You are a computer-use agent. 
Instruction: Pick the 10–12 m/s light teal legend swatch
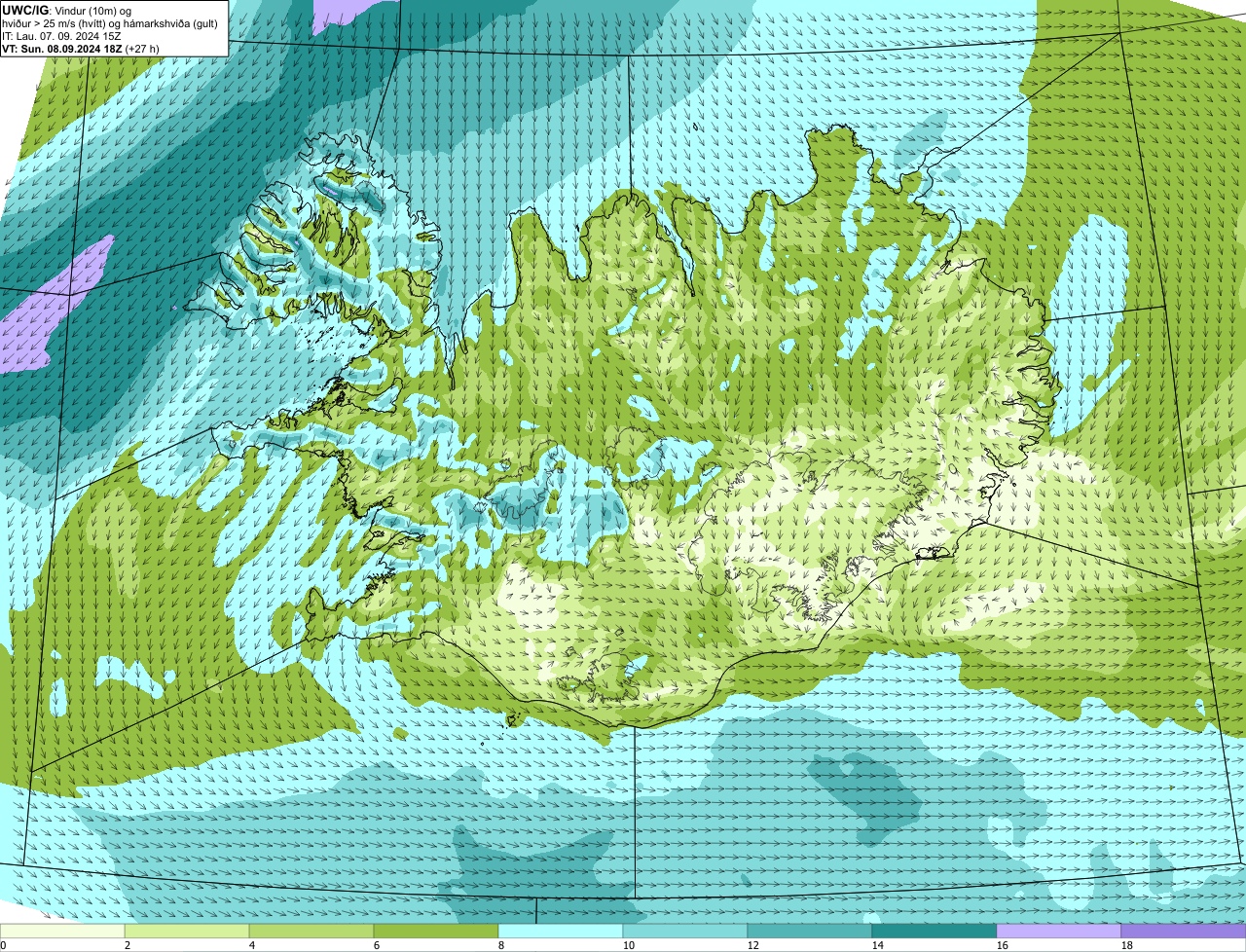click(685, 932)
